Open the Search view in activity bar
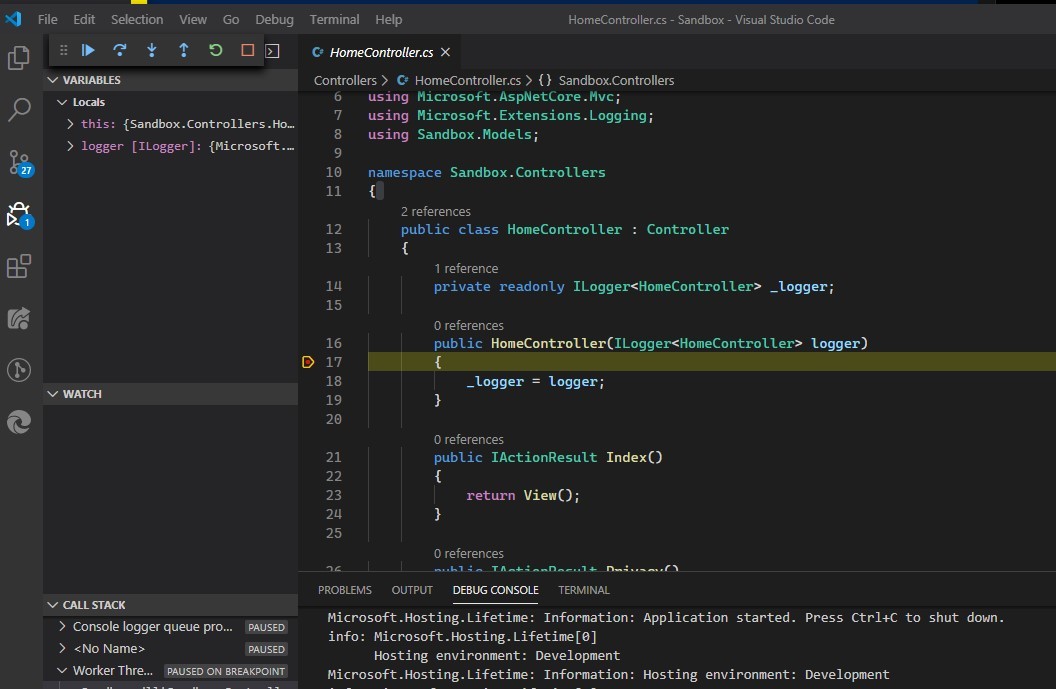Viewport: 1056px width, 689px height. tap(18, 110)
